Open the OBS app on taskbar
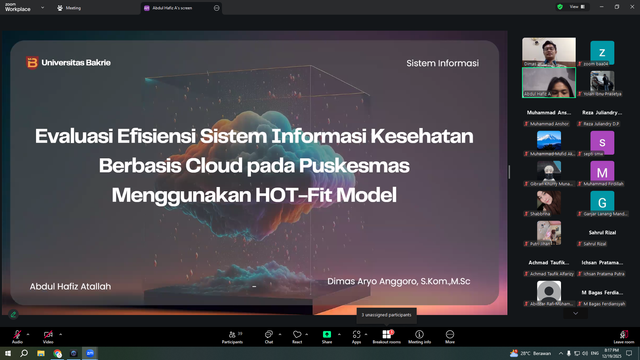Image resolution: width=640 pixels, height=360 pixels. coord(73,353)
